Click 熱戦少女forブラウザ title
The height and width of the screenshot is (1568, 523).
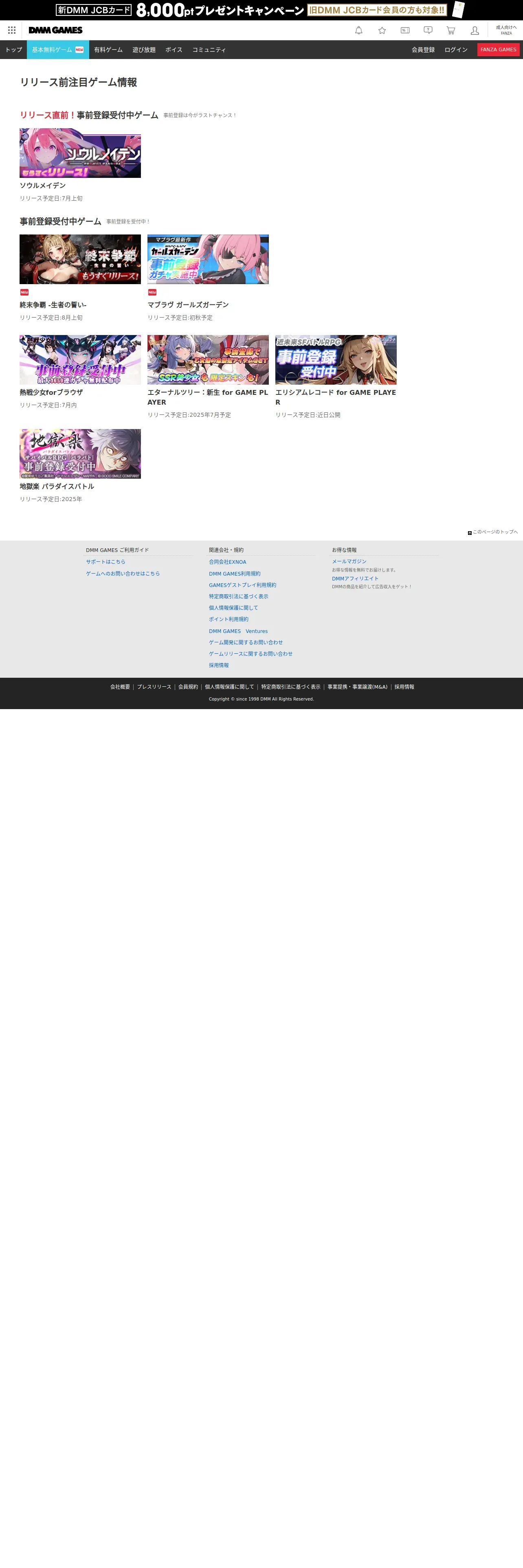click(51, 392)
